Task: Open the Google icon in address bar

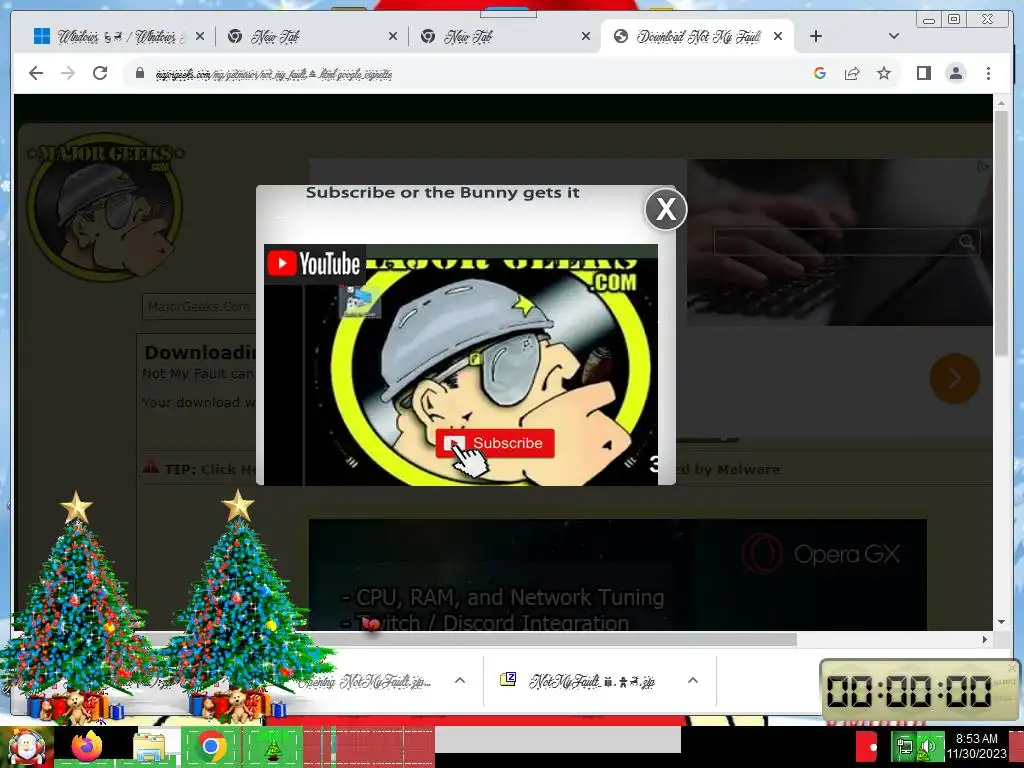Action: (820, 73)
